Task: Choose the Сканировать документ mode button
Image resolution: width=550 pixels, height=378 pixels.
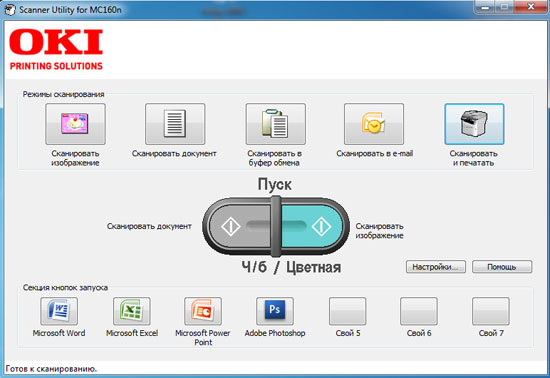Action: pyautogui.click(x=175, y=124)
